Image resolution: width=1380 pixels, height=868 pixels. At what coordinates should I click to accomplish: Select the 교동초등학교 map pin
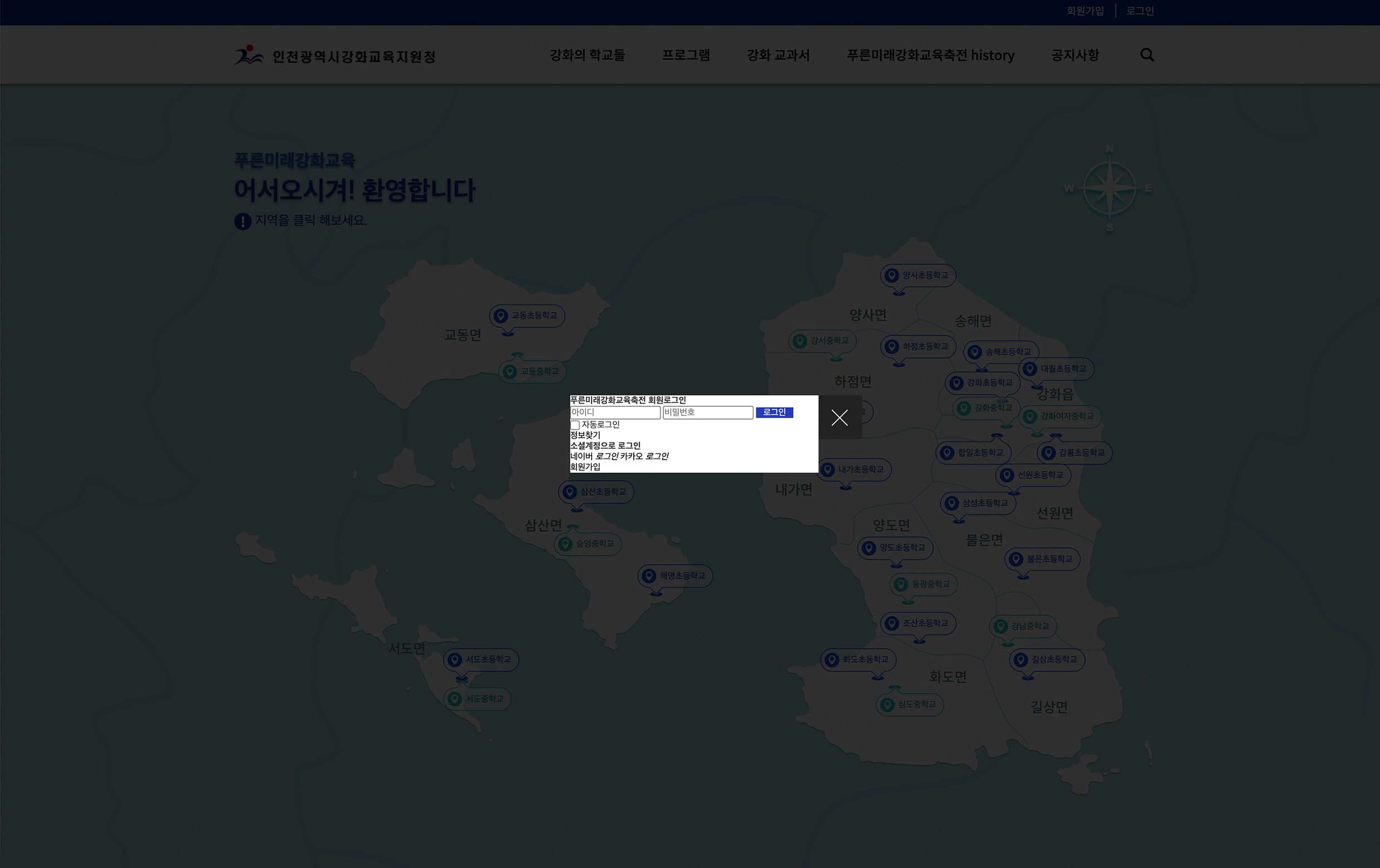pos(526,315)
